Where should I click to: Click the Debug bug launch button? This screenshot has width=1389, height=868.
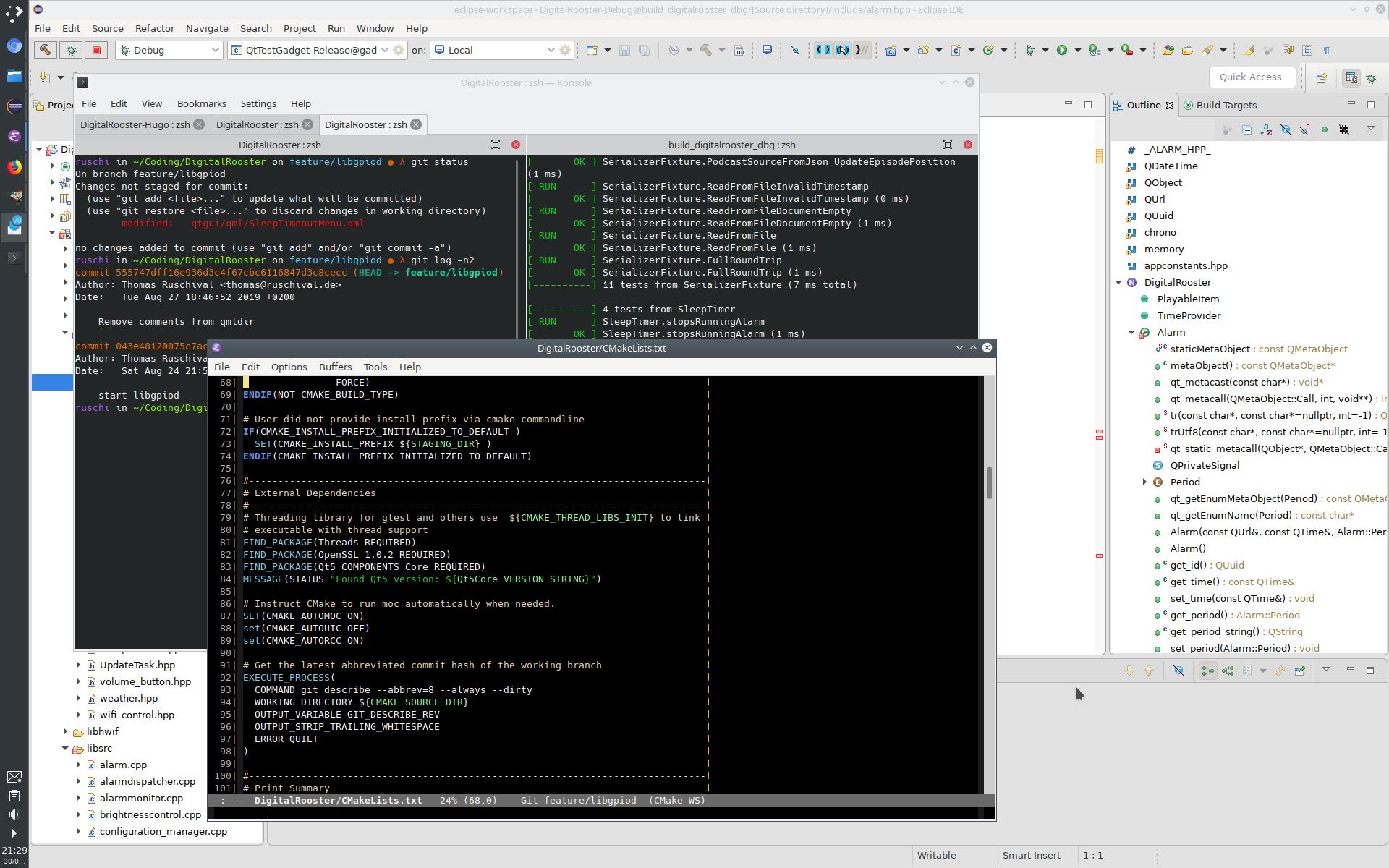coord(71,50)
